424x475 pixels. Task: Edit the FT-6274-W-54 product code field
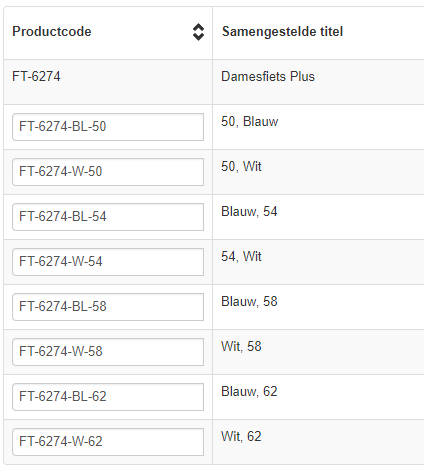108,262
